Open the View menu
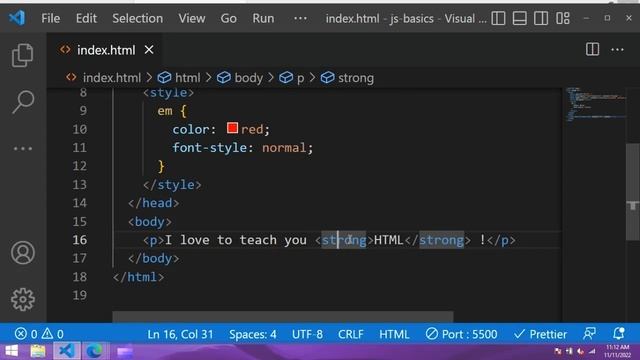The image size is (640, 360). click(191, 18)
